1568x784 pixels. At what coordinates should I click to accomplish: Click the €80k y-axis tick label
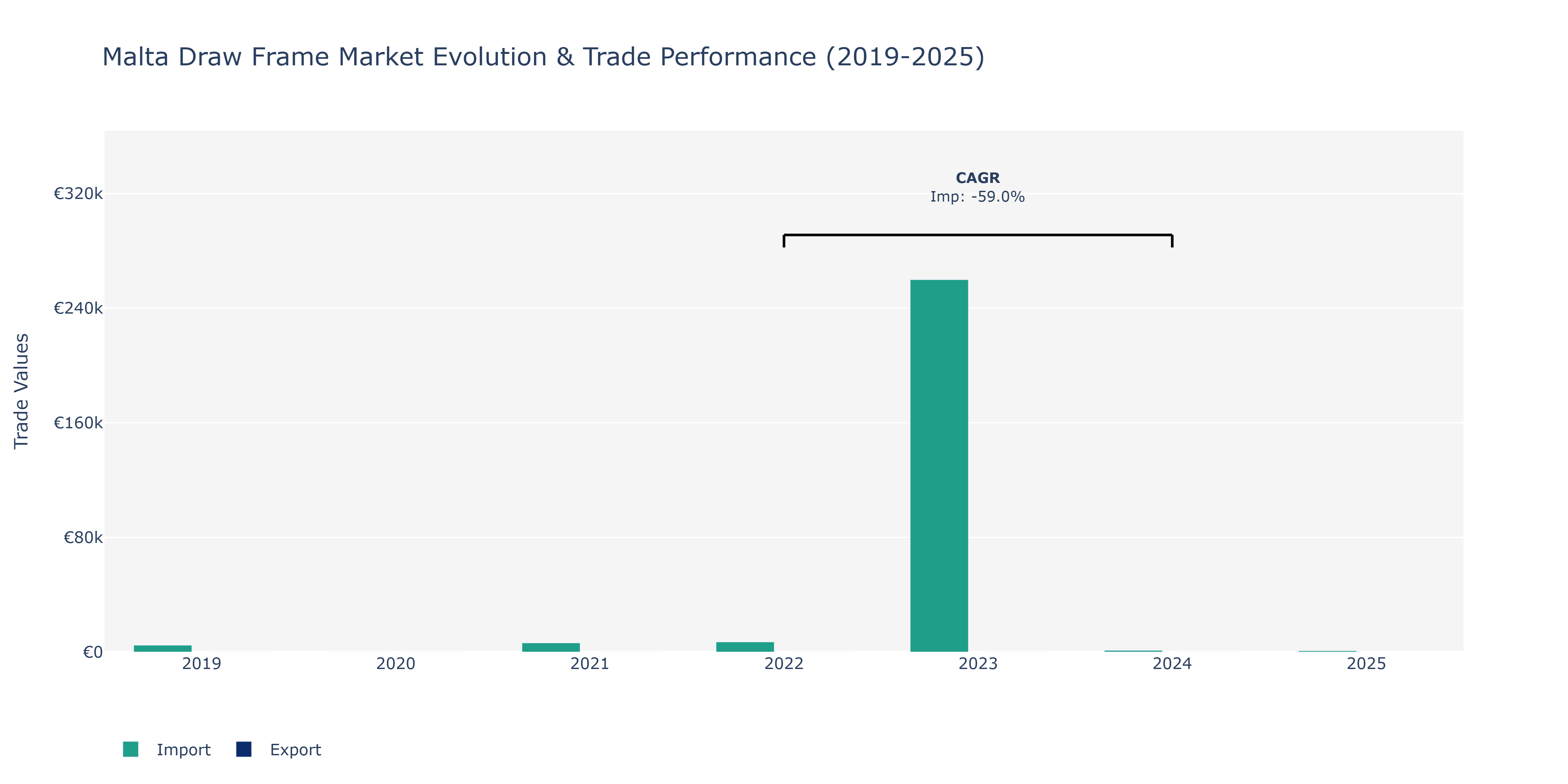[83, 537]
